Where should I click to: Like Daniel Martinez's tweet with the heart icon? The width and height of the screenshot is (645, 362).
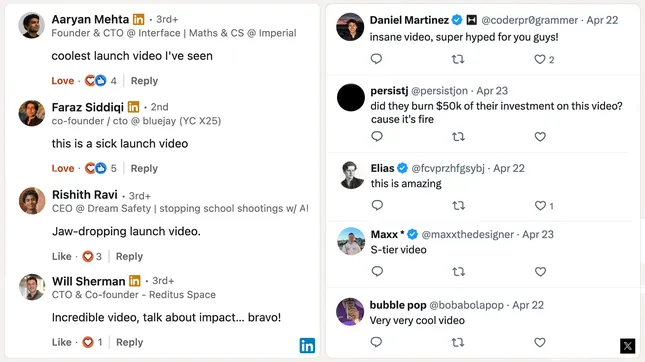540,59
